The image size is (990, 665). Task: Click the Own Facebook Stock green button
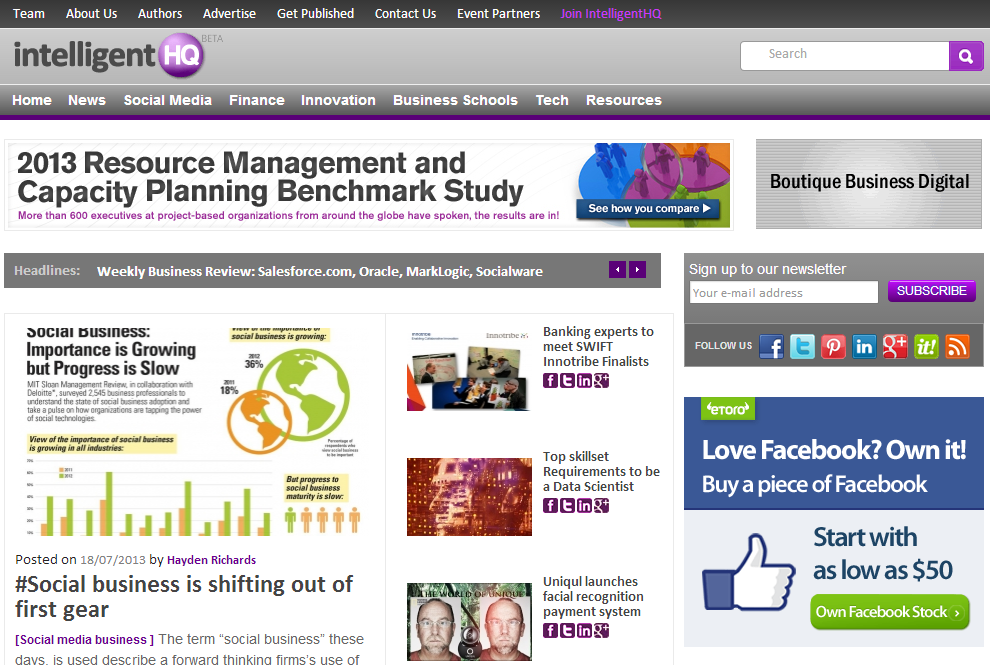(890, 612)
